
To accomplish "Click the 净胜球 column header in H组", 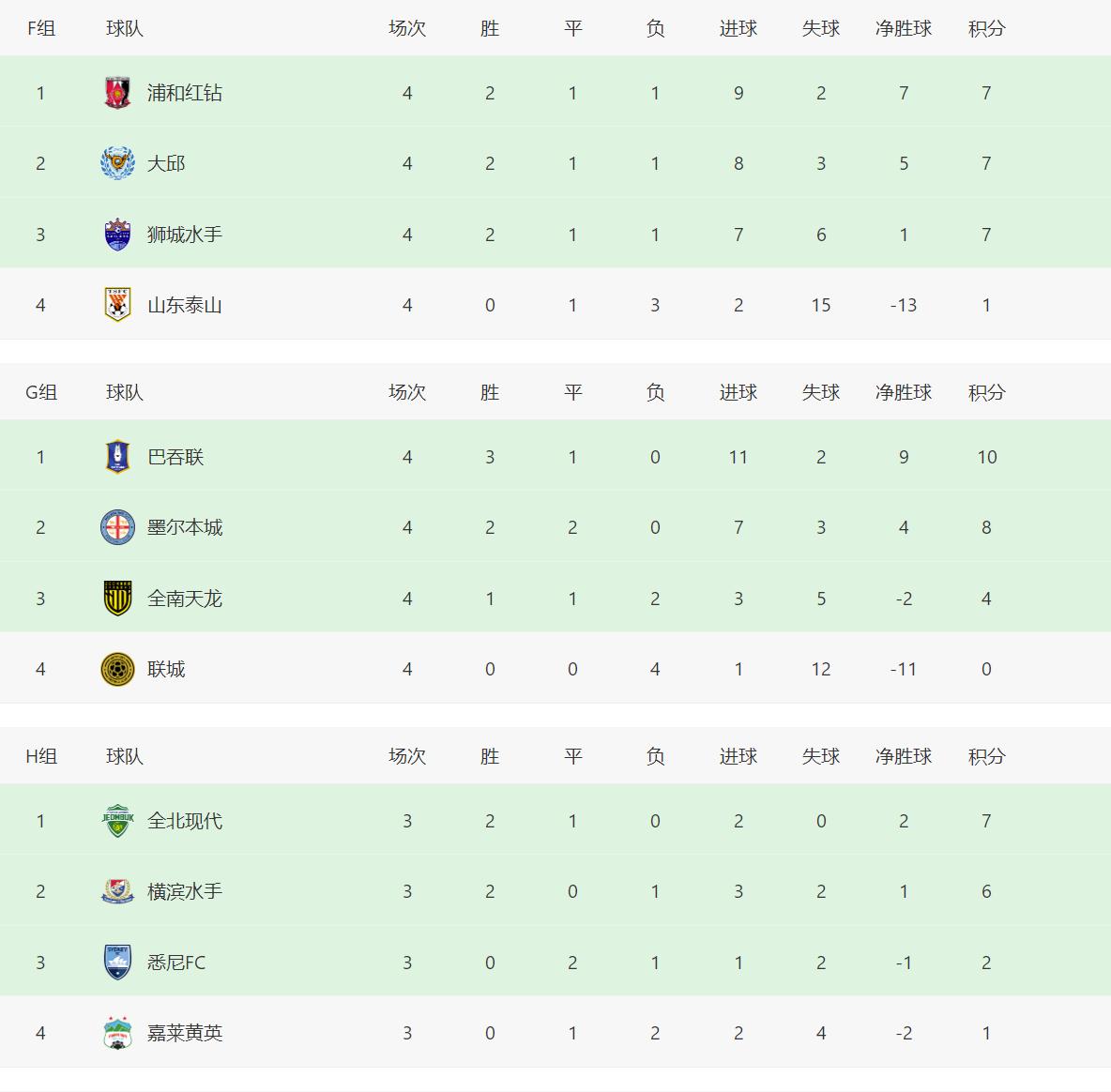I will point(904,756).
